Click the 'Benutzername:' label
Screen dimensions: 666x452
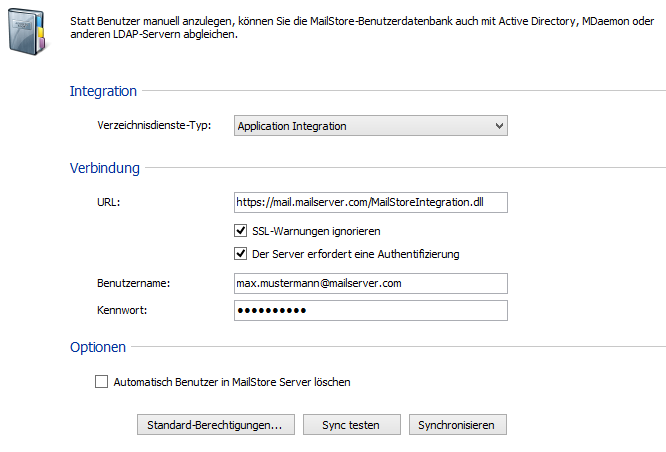point(133,284)
